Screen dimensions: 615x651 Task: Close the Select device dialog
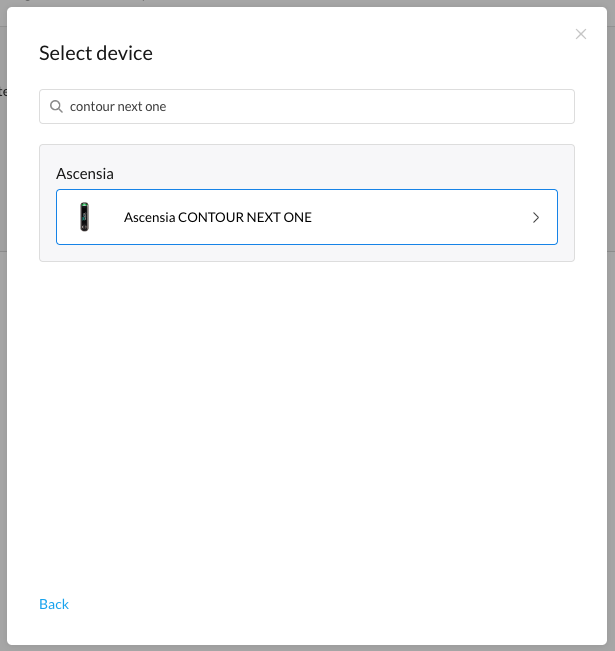581,34
